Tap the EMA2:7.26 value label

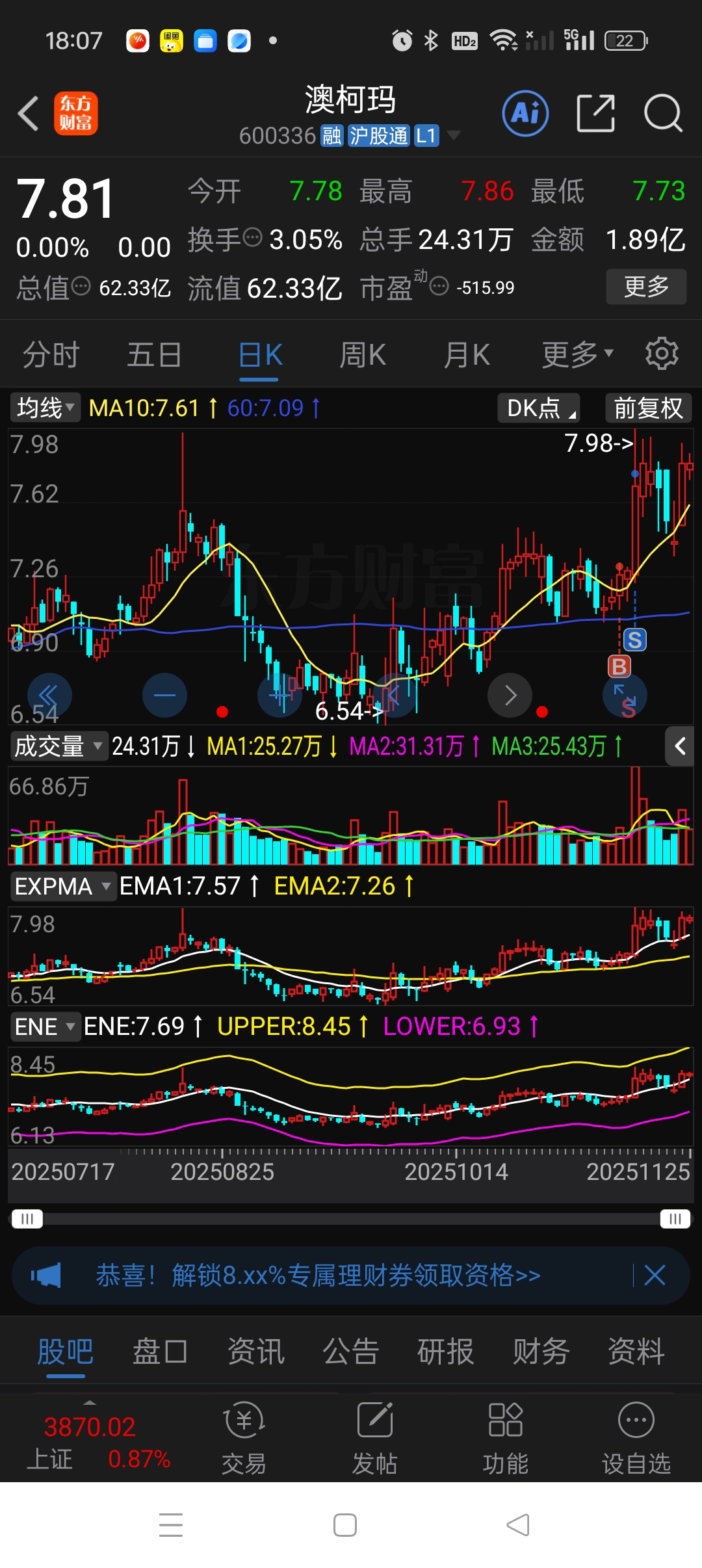[335, 886]
